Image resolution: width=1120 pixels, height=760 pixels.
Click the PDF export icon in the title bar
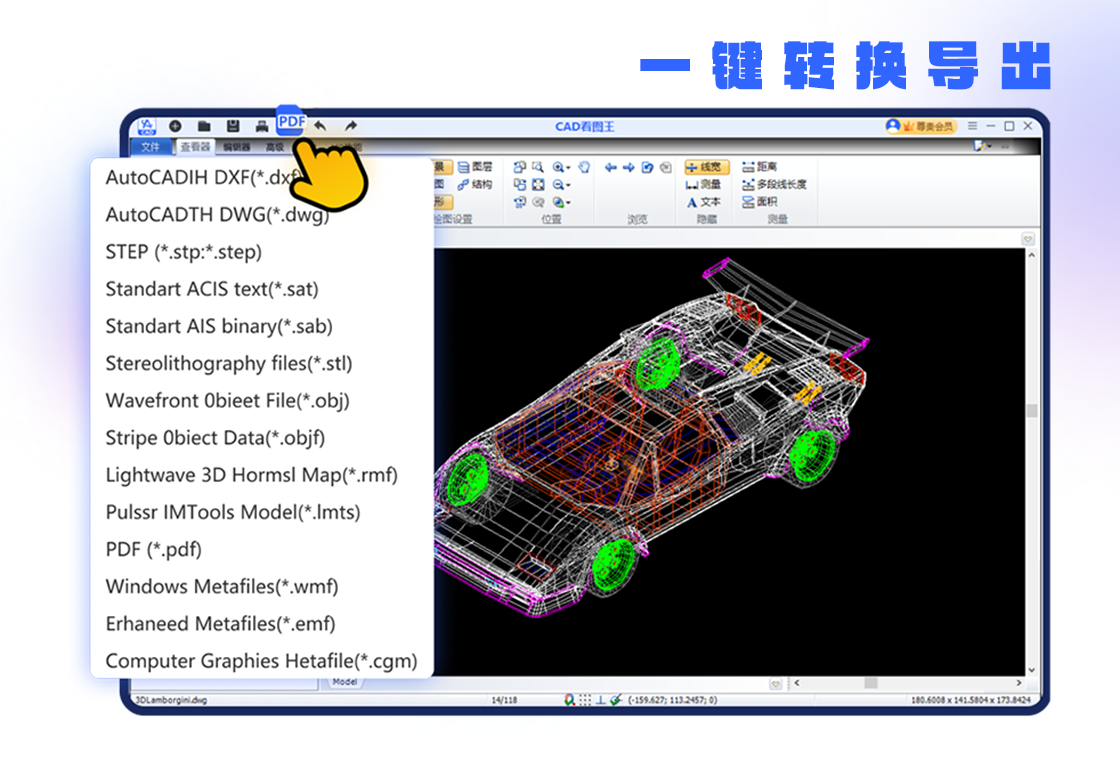point(291,121)
